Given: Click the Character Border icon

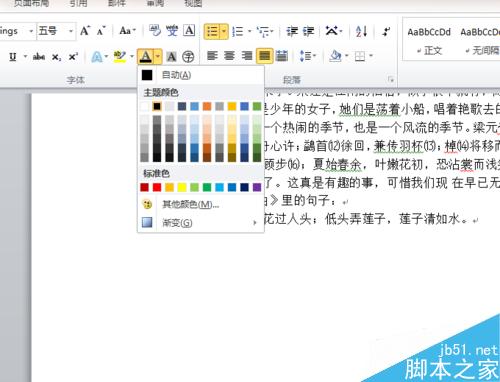Looking at the screenshot, I should pyautogui.click(x=189, y=31).
